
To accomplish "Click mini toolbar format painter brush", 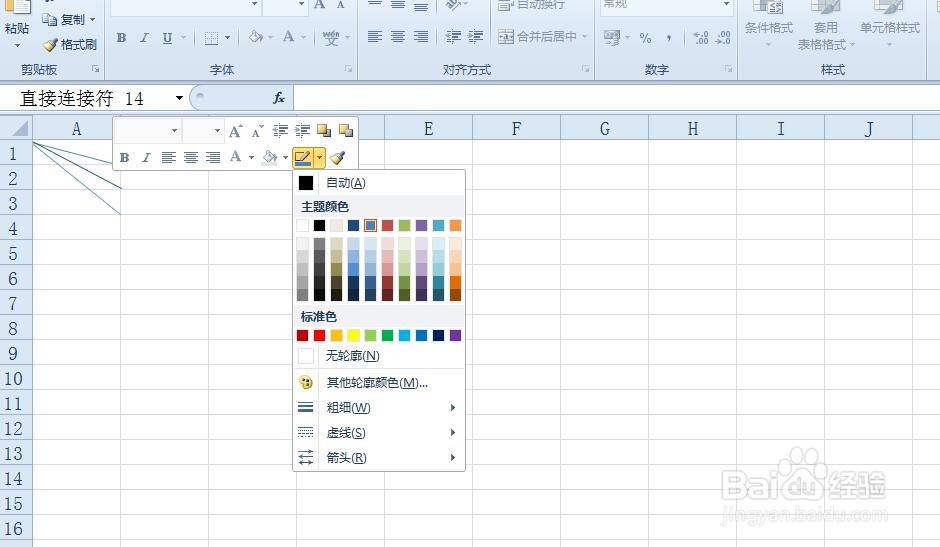I will pos(338,158).
